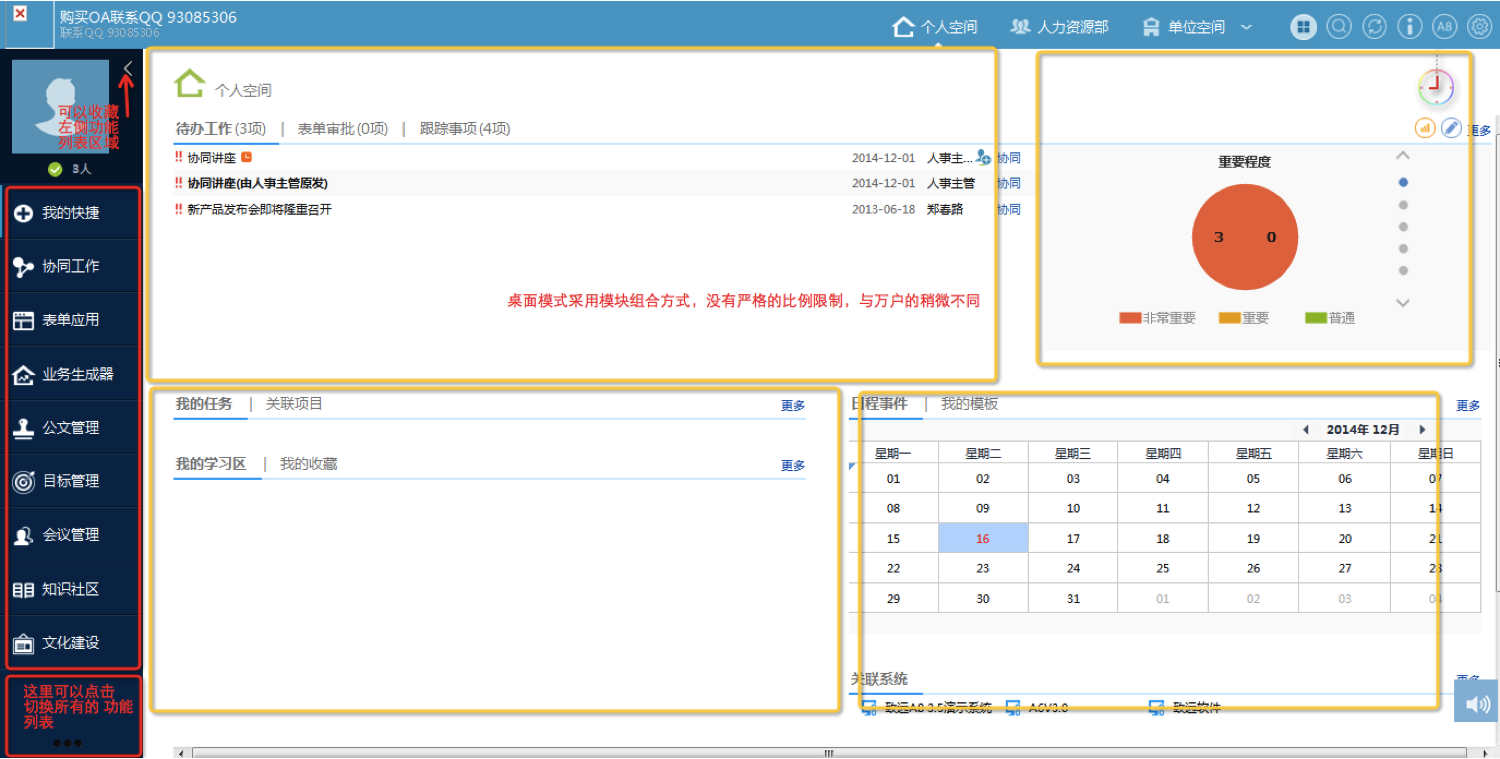Click the blue pencil edit icon
The height and width of the screenshot is (759, 1500).
1451,128
